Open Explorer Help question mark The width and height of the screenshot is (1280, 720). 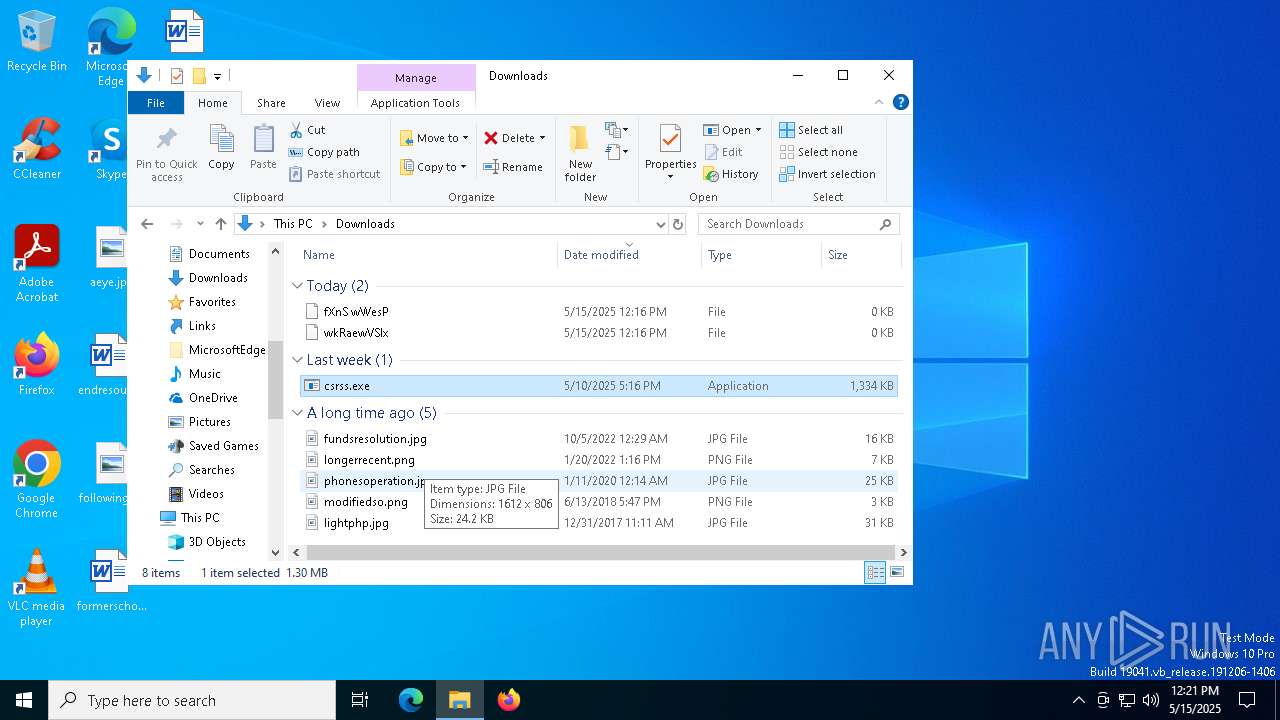pos(900,102)
